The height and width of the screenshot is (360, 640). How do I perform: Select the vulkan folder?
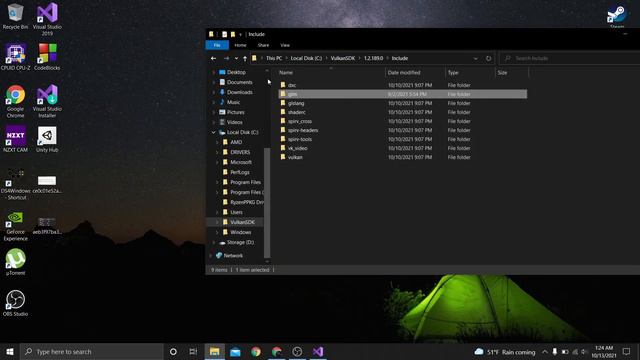click(295, 157)
